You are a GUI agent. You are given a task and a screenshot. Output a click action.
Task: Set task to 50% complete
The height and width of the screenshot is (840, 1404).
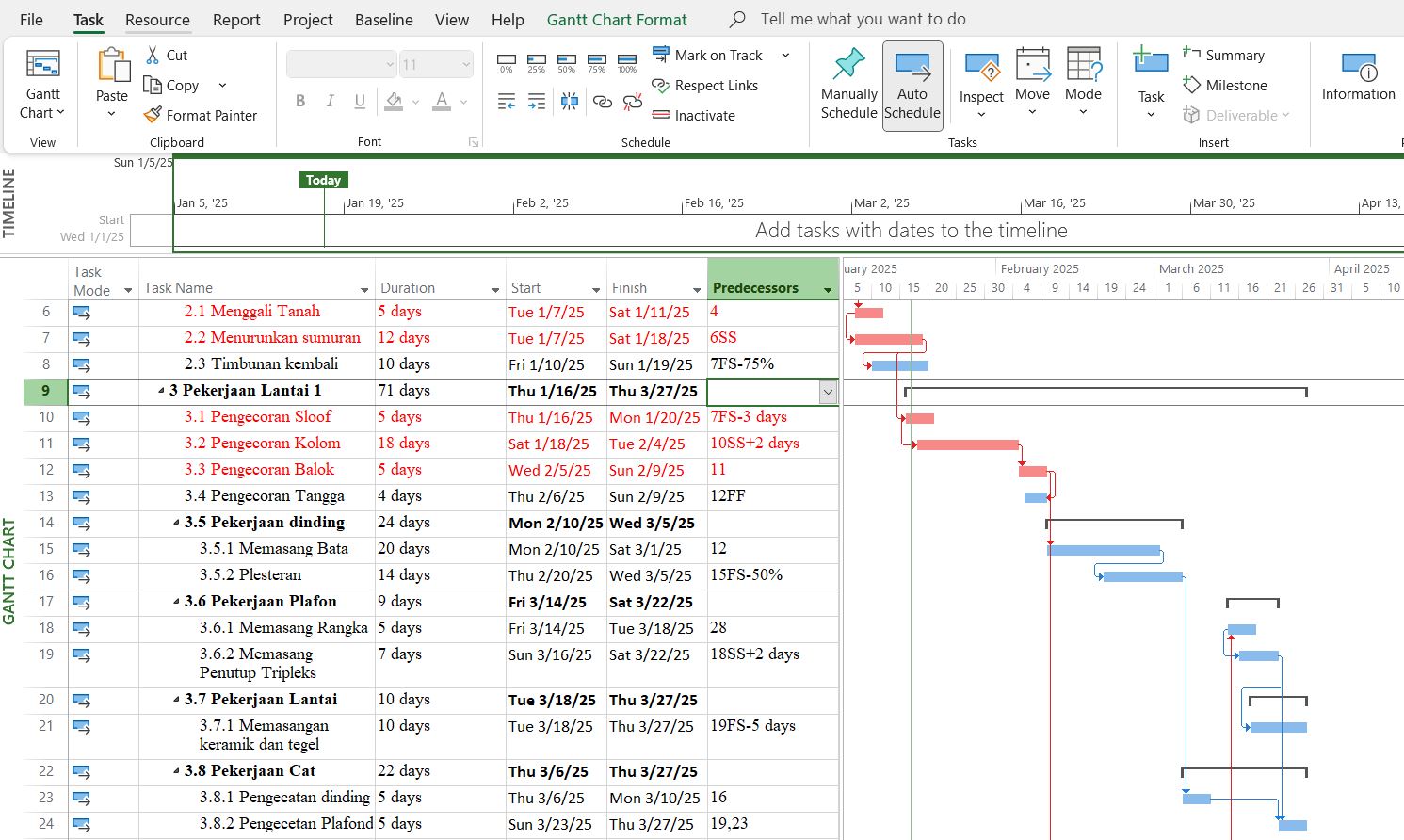tap(567, 64)
